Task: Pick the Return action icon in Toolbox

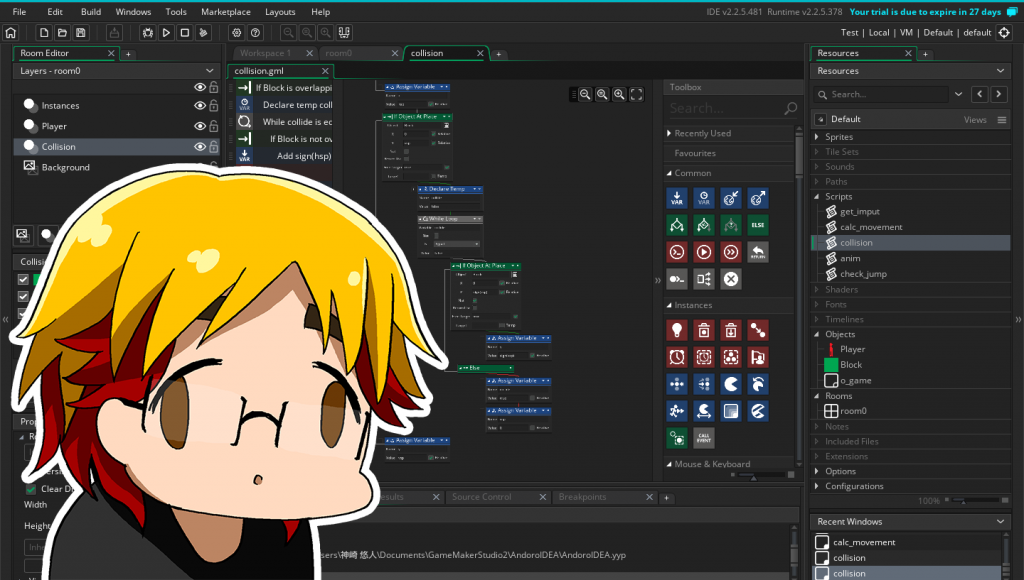Action: tap(758, 251)
